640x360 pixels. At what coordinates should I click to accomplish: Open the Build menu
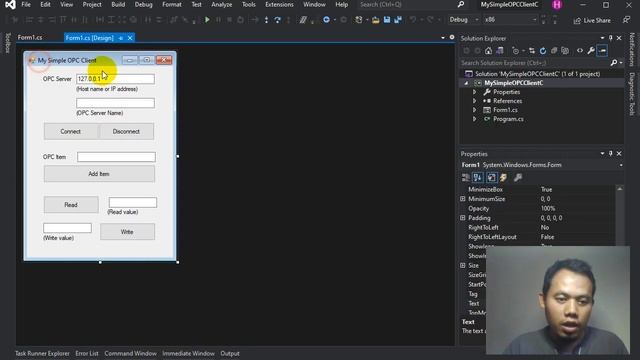[118, 4]
